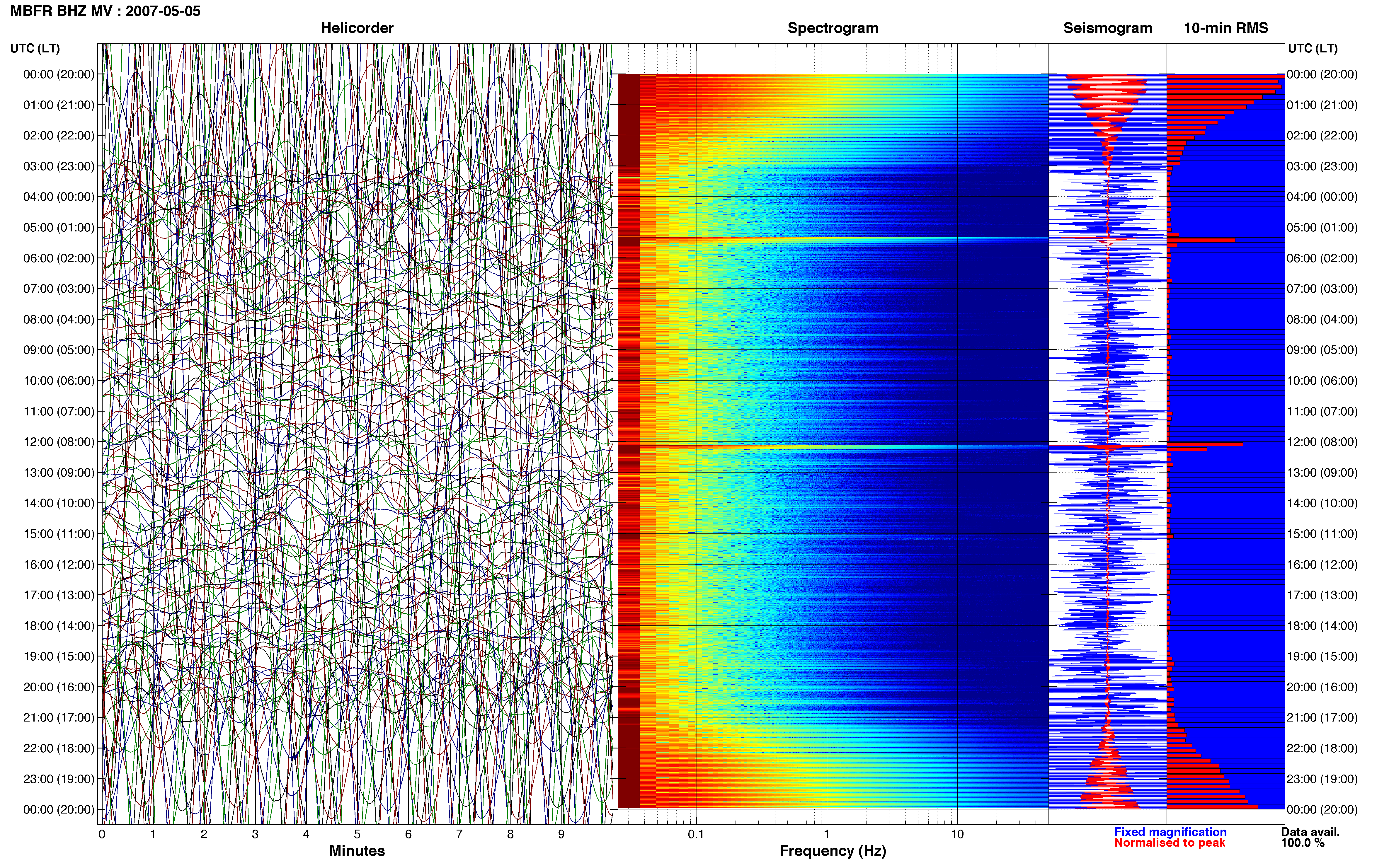
Task: Click the 16:00 (12:00) label beside the RMS panel
Action: (x=1322, y=564)
